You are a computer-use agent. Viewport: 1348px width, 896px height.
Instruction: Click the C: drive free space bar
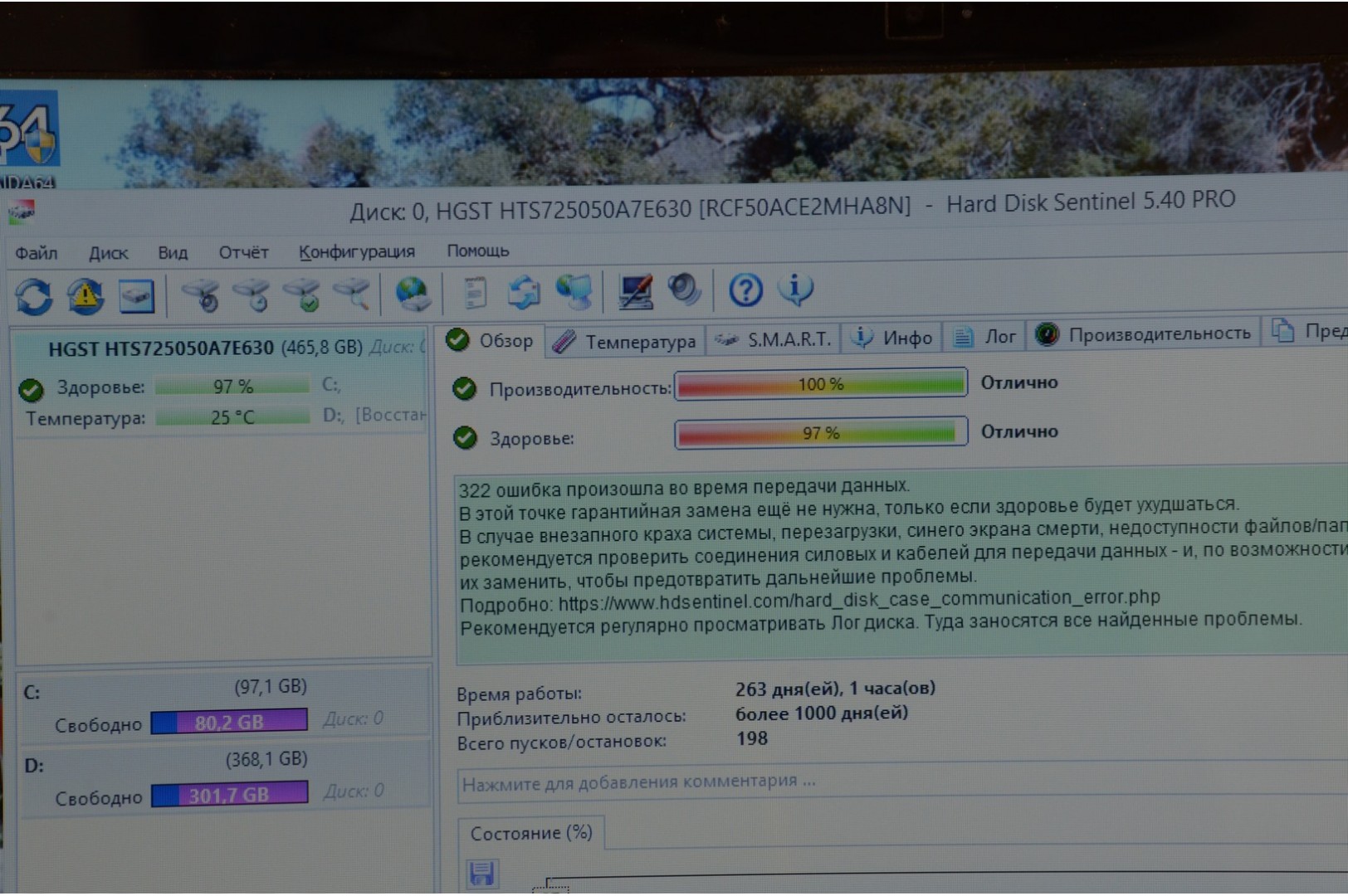229,722
